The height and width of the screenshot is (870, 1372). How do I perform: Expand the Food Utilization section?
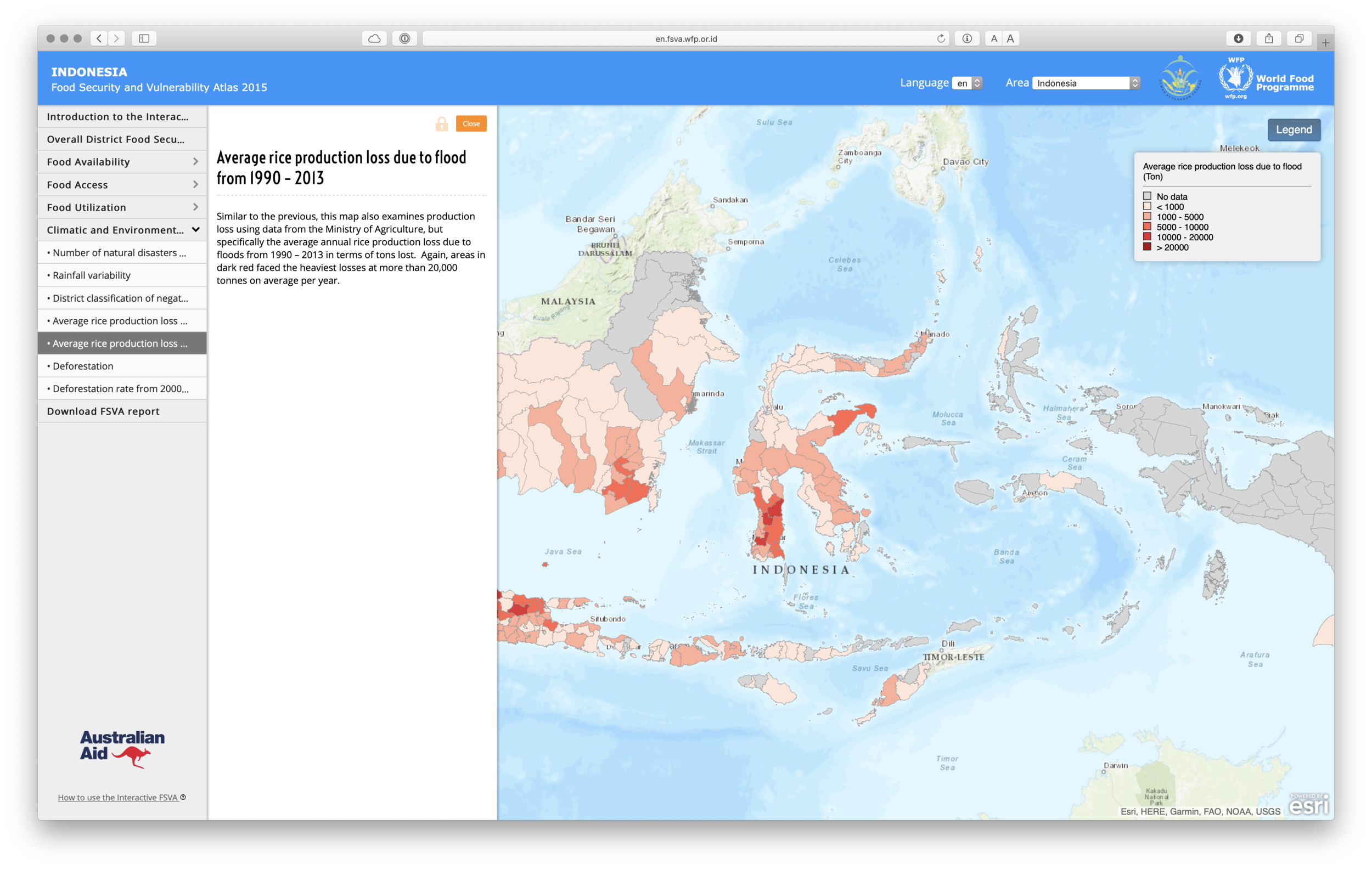[x=122, y=207]
